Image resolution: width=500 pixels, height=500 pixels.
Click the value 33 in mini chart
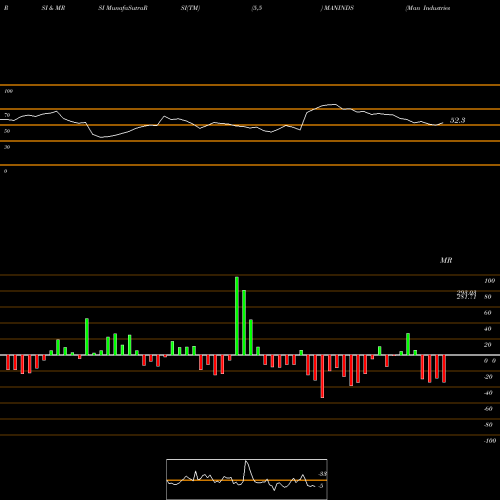pos(323,474)
